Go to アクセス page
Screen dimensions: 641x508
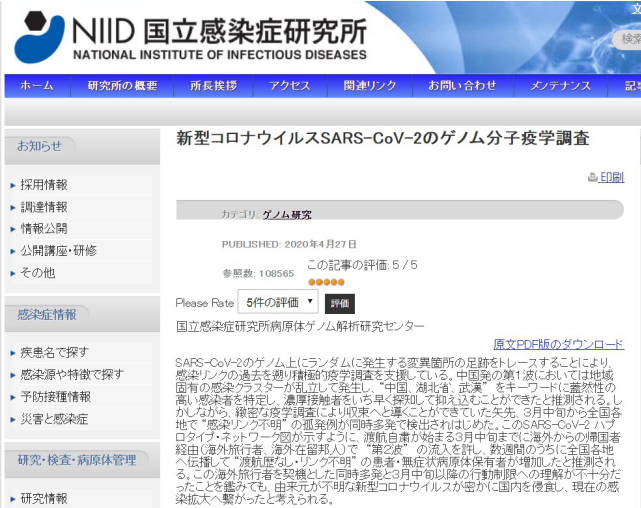(x=289, y=86)
